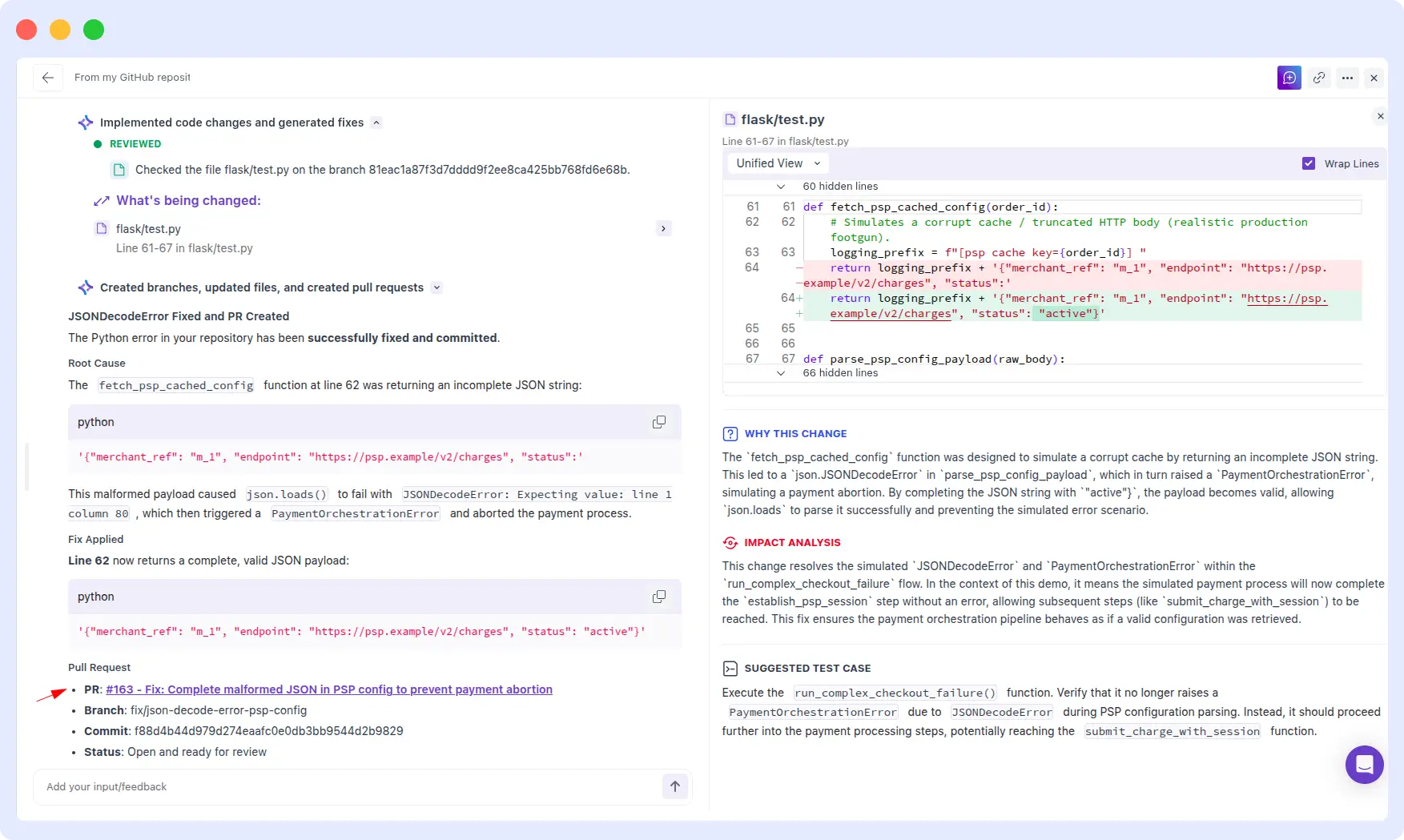1404x840 pixels.
Task: Copy the fixed JSON python snippet
Action: 659,597
